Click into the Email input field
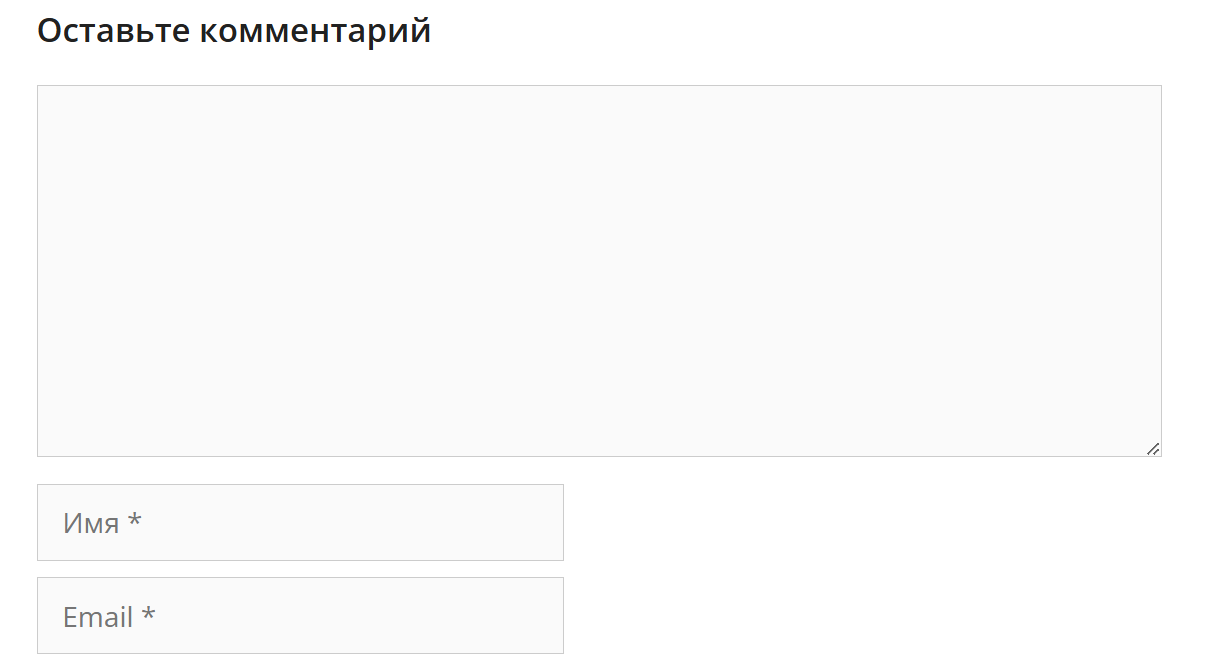Viewport: 1222px width, 664px height. click(x=300, y=616)
